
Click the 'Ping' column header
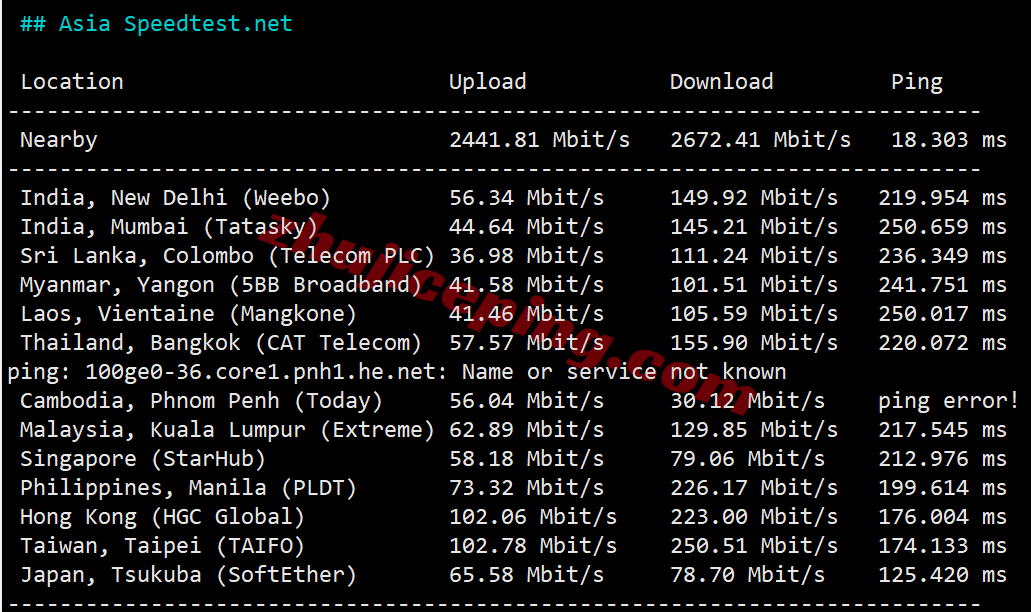coord(917,82)
